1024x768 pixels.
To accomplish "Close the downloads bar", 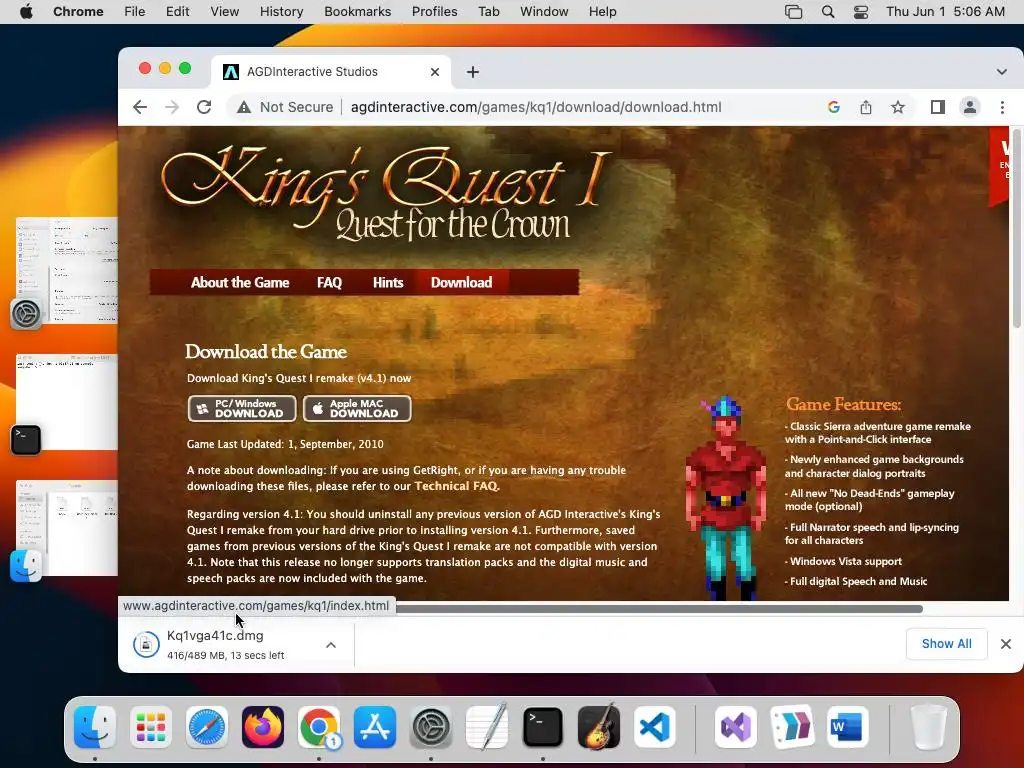I will tap(1006, 644).
